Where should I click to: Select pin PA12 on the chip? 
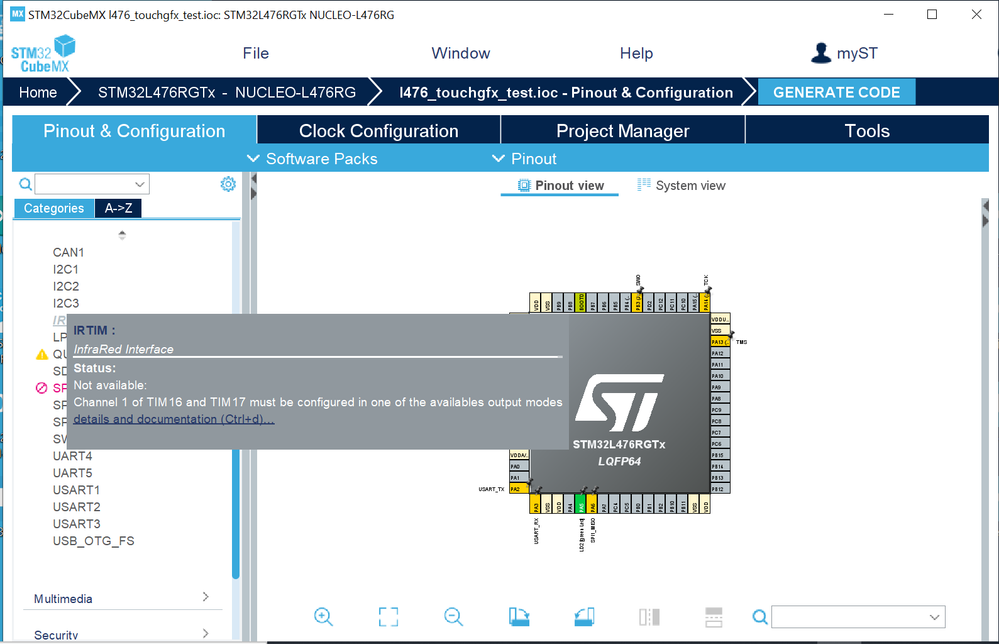click(x=720, y=353)
